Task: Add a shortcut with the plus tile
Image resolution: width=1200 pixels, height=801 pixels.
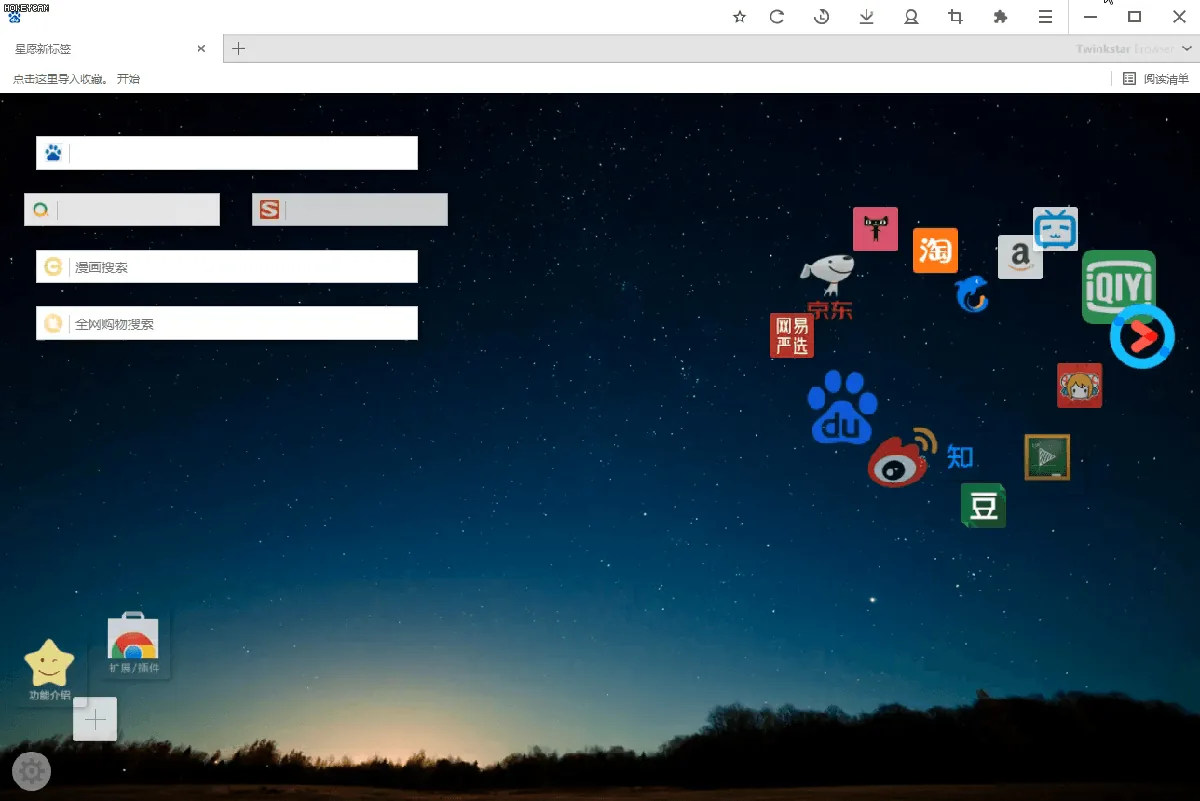Action: (95, 719)
